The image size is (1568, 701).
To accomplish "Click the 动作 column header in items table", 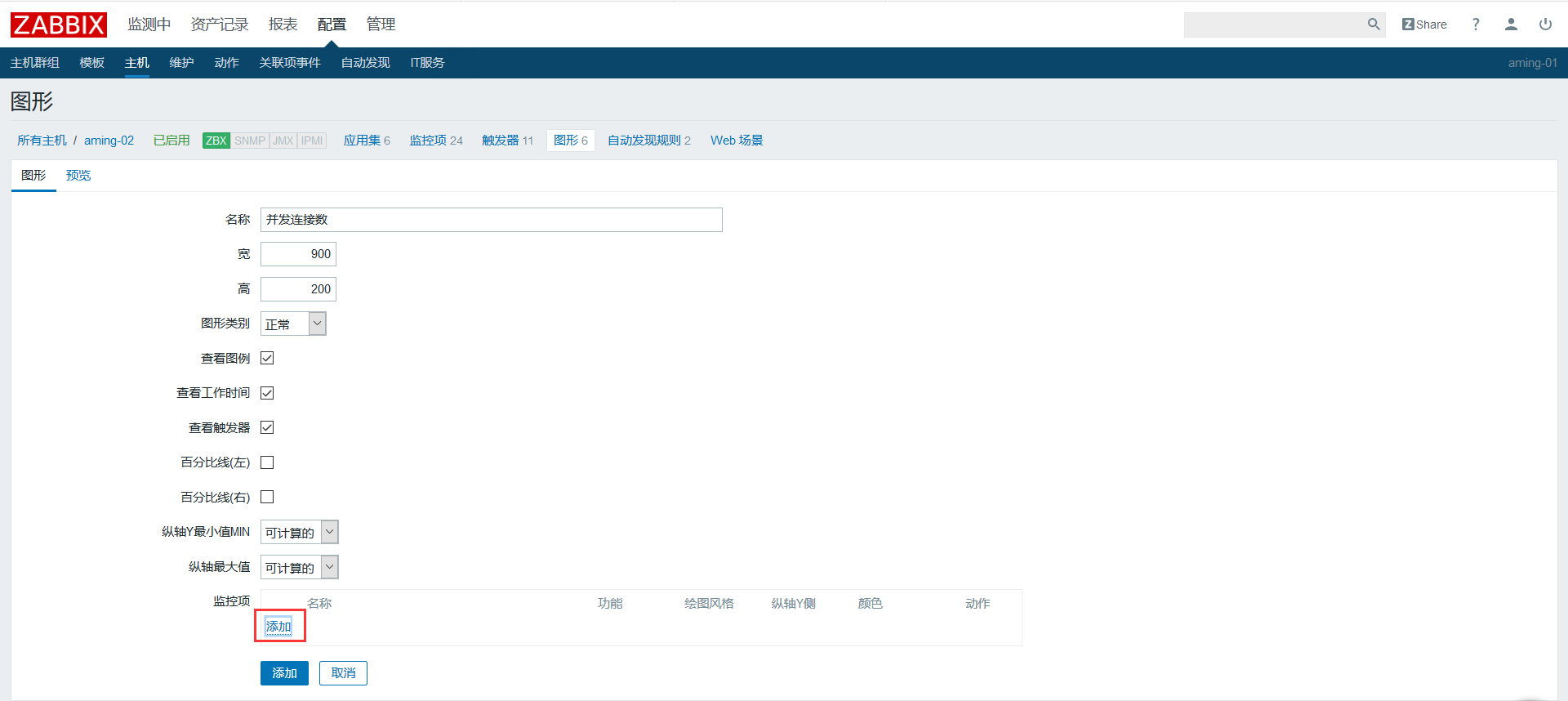I will point(978,603).
